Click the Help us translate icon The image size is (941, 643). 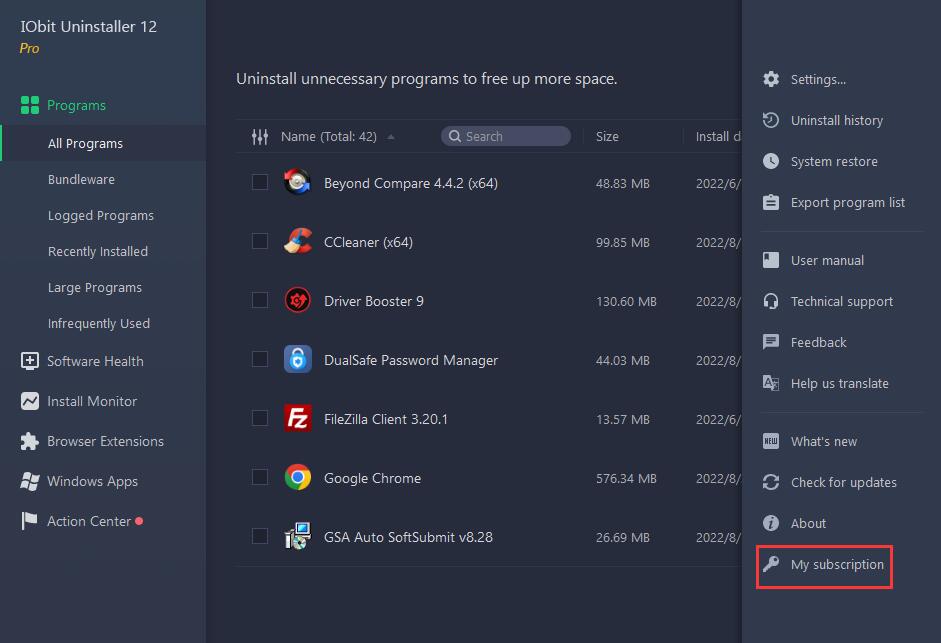771,383
